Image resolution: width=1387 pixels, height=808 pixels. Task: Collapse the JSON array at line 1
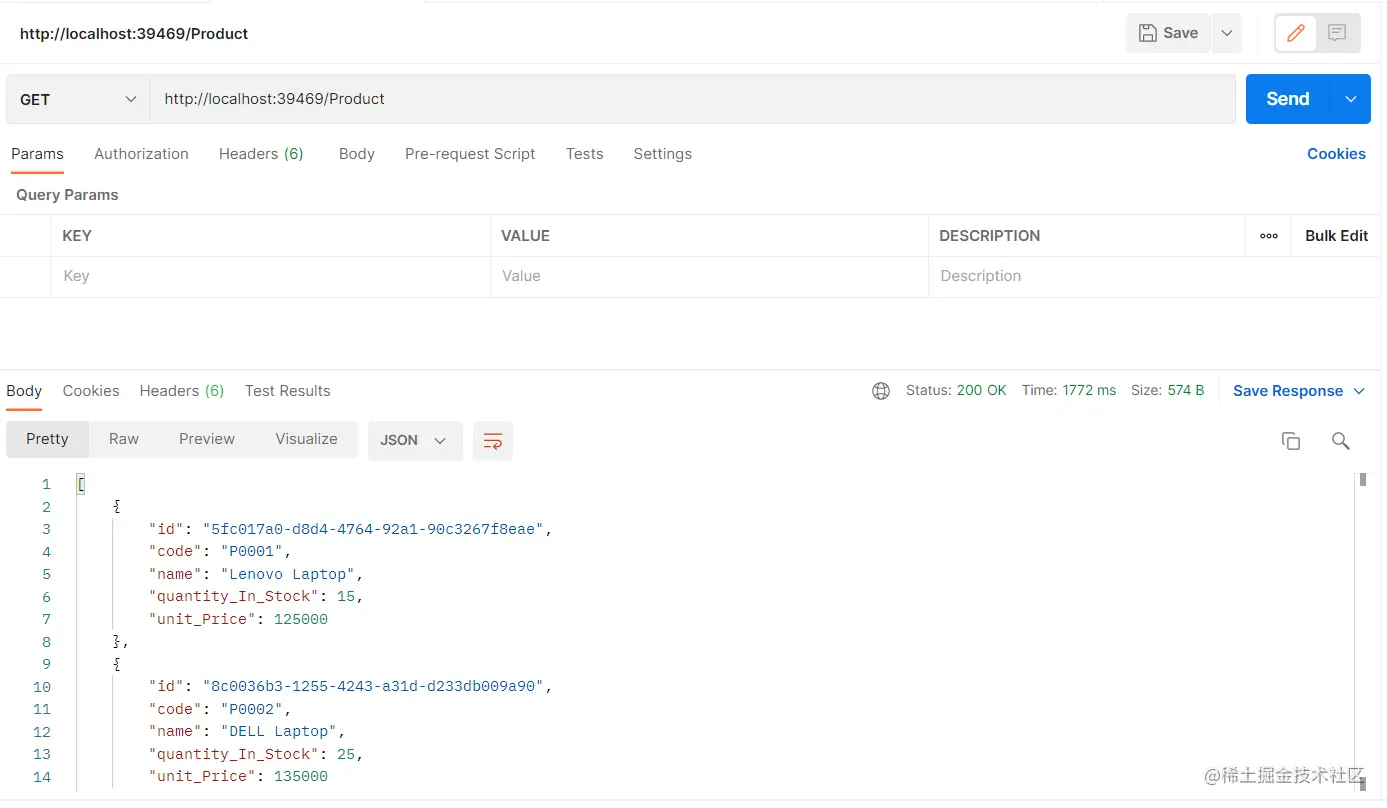pos(80,483)
